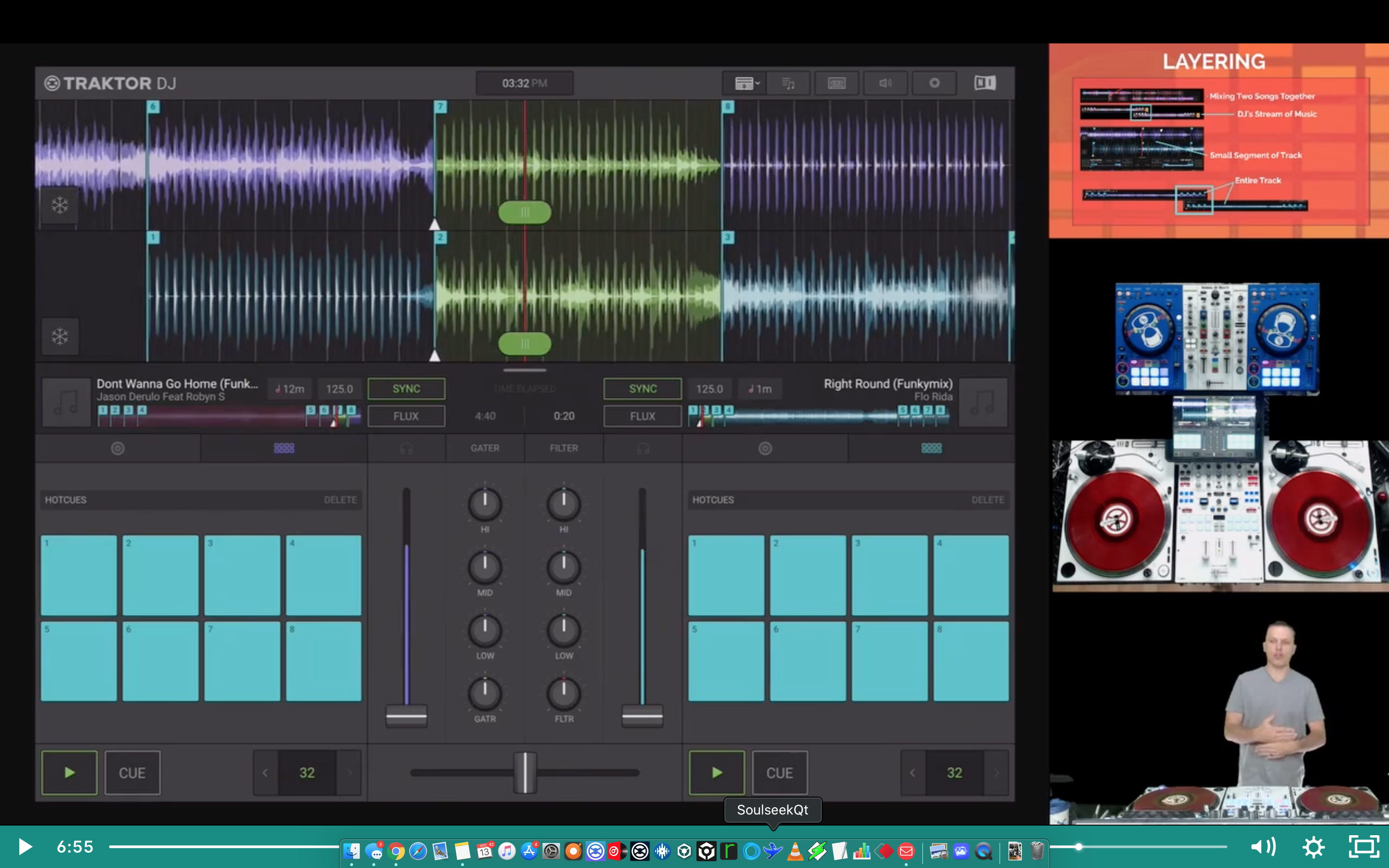
Task: Switch right deck to the hotcue pads tab
Action: pos(931,448)
